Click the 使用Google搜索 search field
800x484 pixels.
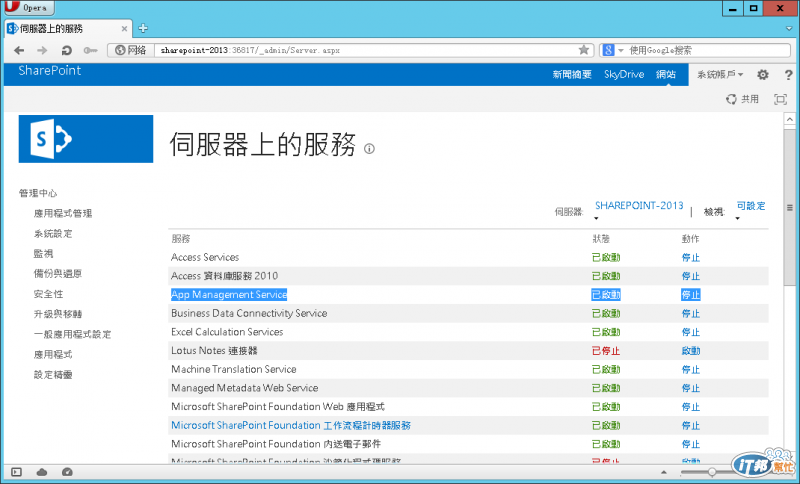(x=708, y=50)
